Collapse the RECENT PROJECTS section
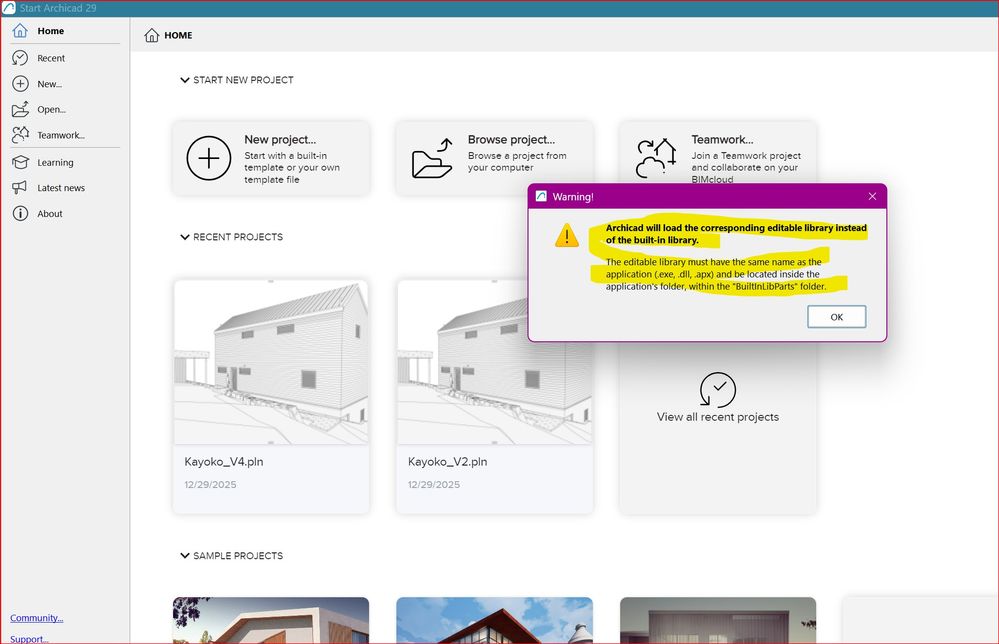999x644 pixels. click(185, 237)
